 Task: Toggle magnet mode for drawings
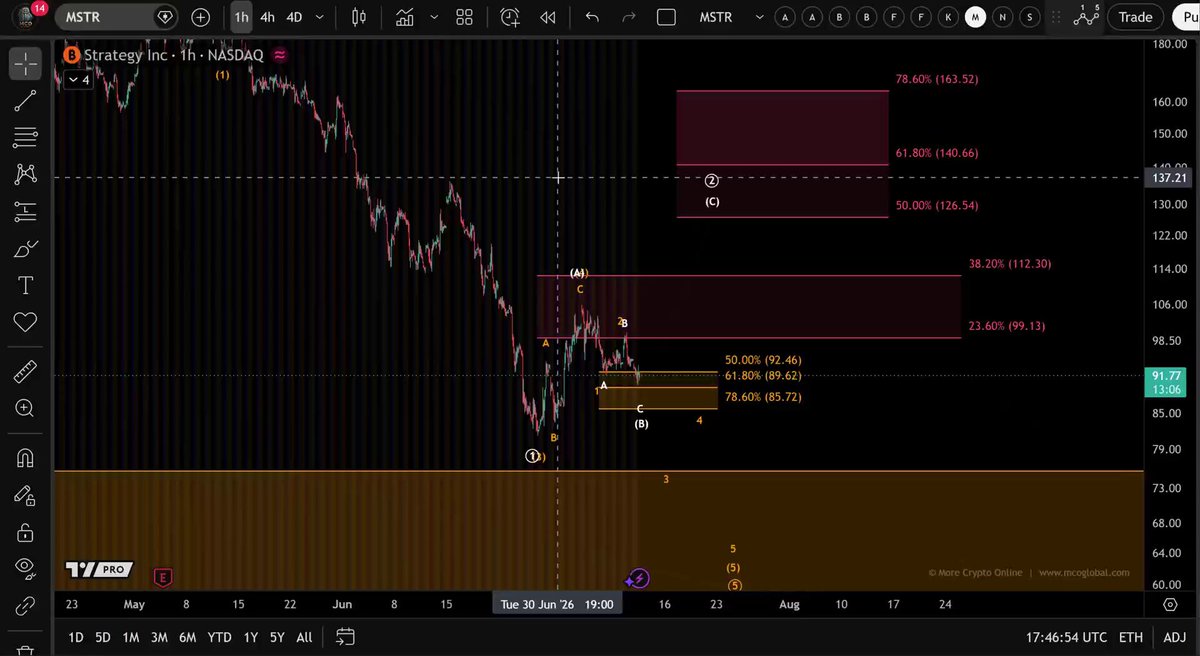(x=25, y=459)
